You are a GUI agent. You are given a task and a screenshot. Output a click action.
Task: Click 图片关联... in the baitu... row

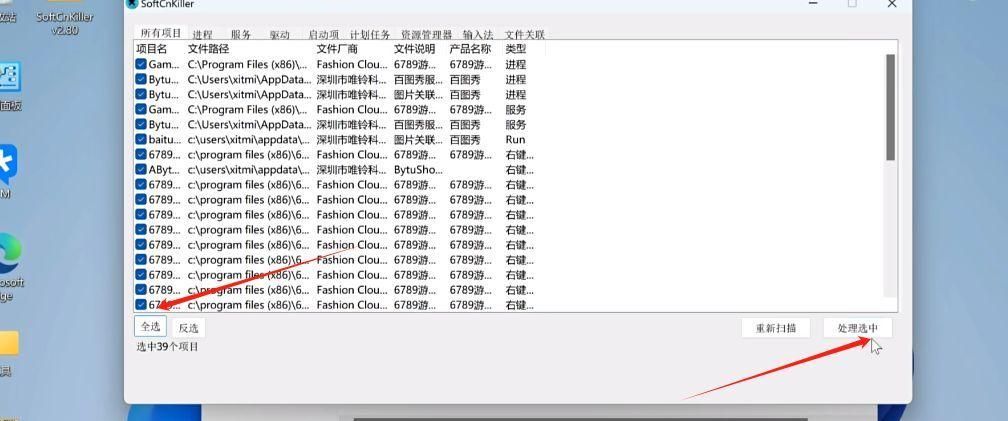[x=418, y=139]
